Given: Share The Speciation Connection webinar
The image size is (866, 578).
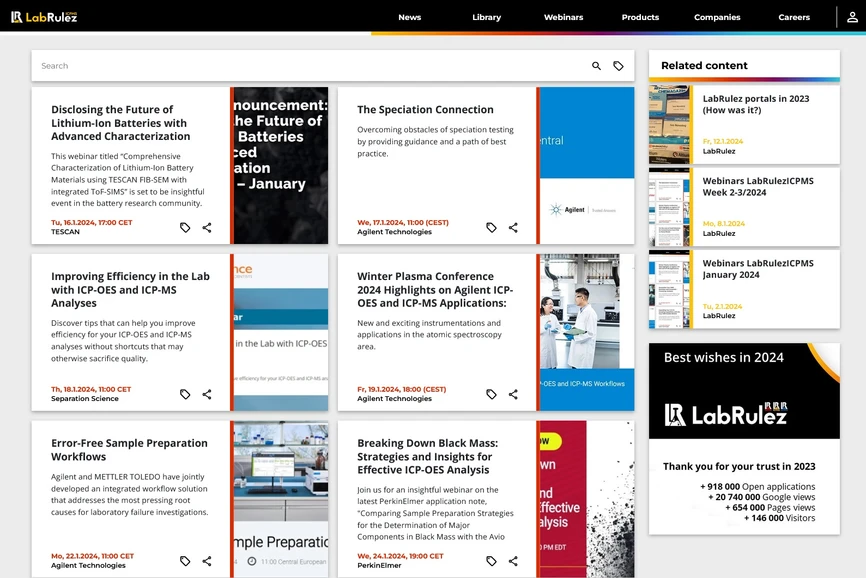Looking at the screenshot, I should tap(513, 227).
